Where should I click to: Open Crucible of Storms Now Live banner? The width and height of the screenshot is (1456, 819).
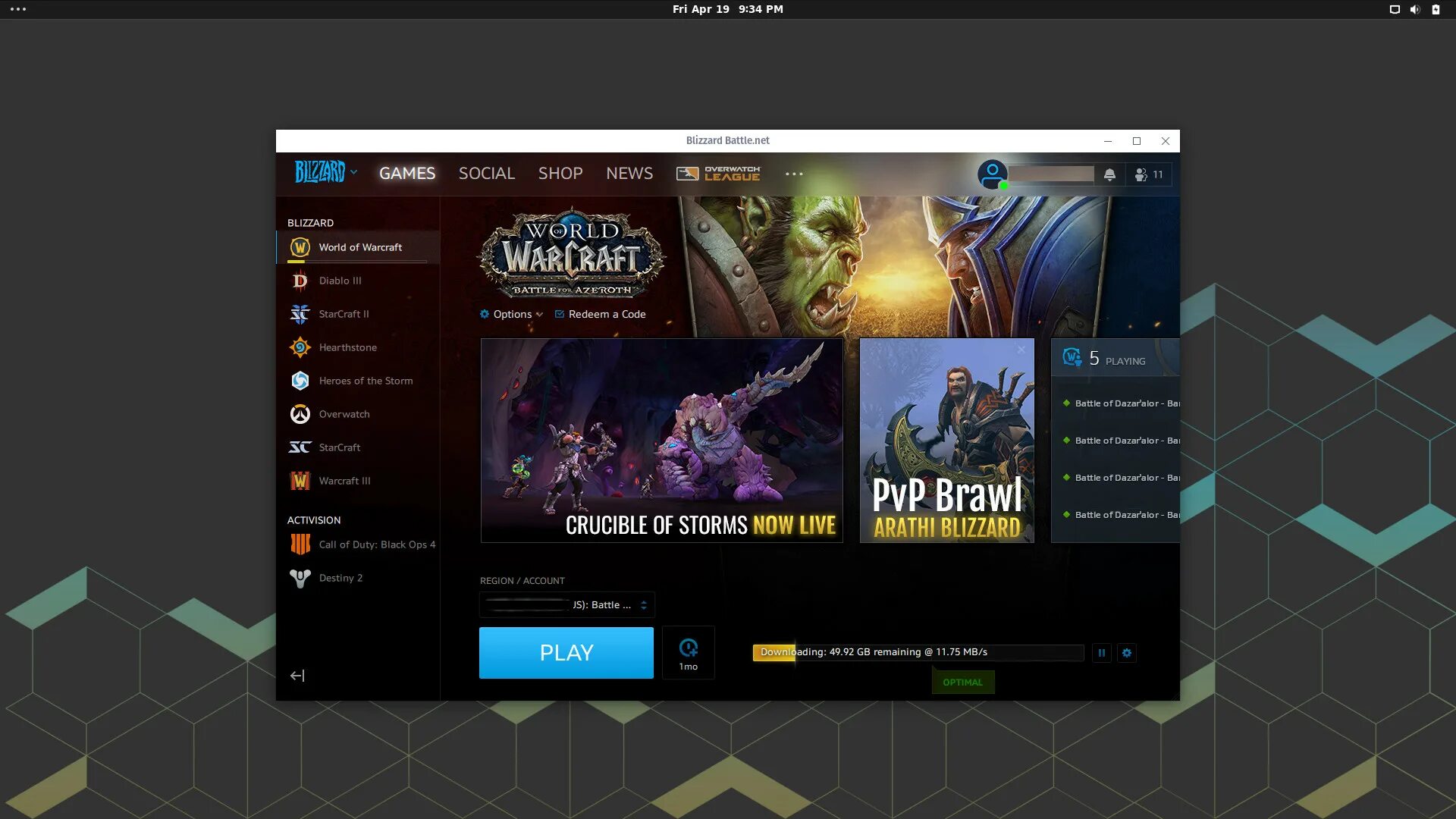point(662,441)
